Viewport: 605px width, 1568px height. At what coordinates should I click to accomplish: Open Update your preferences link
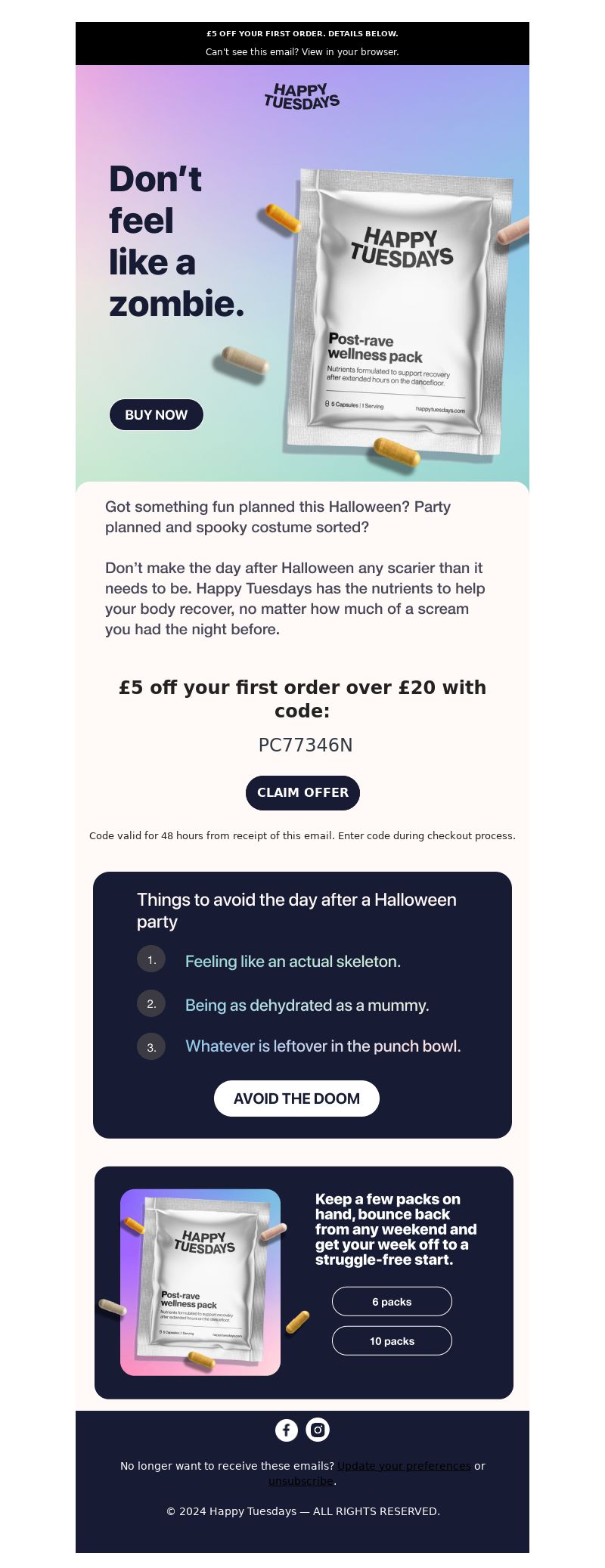click(404, 1465)
